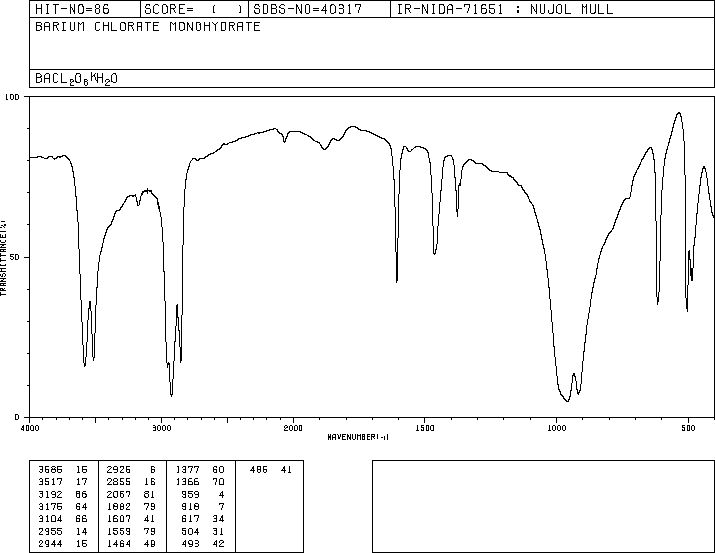Click transmittance 41 beside 1607
Screen dimensions: 715x553
pos(150,519)
